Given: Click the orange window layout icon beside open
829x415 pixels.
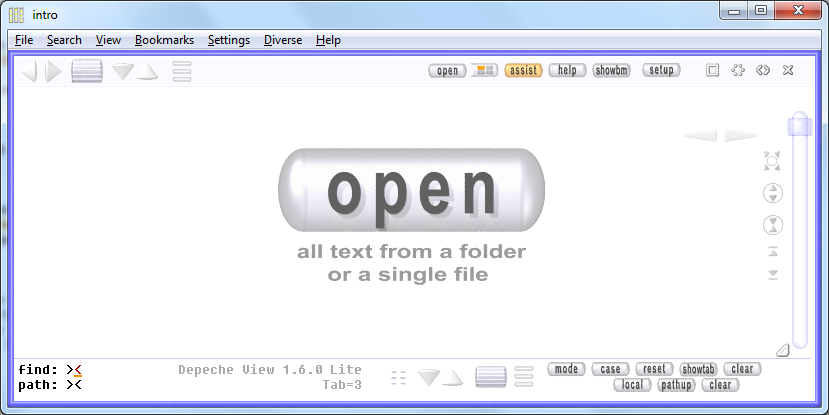Looking at the screenshot, I should point(485,70).
